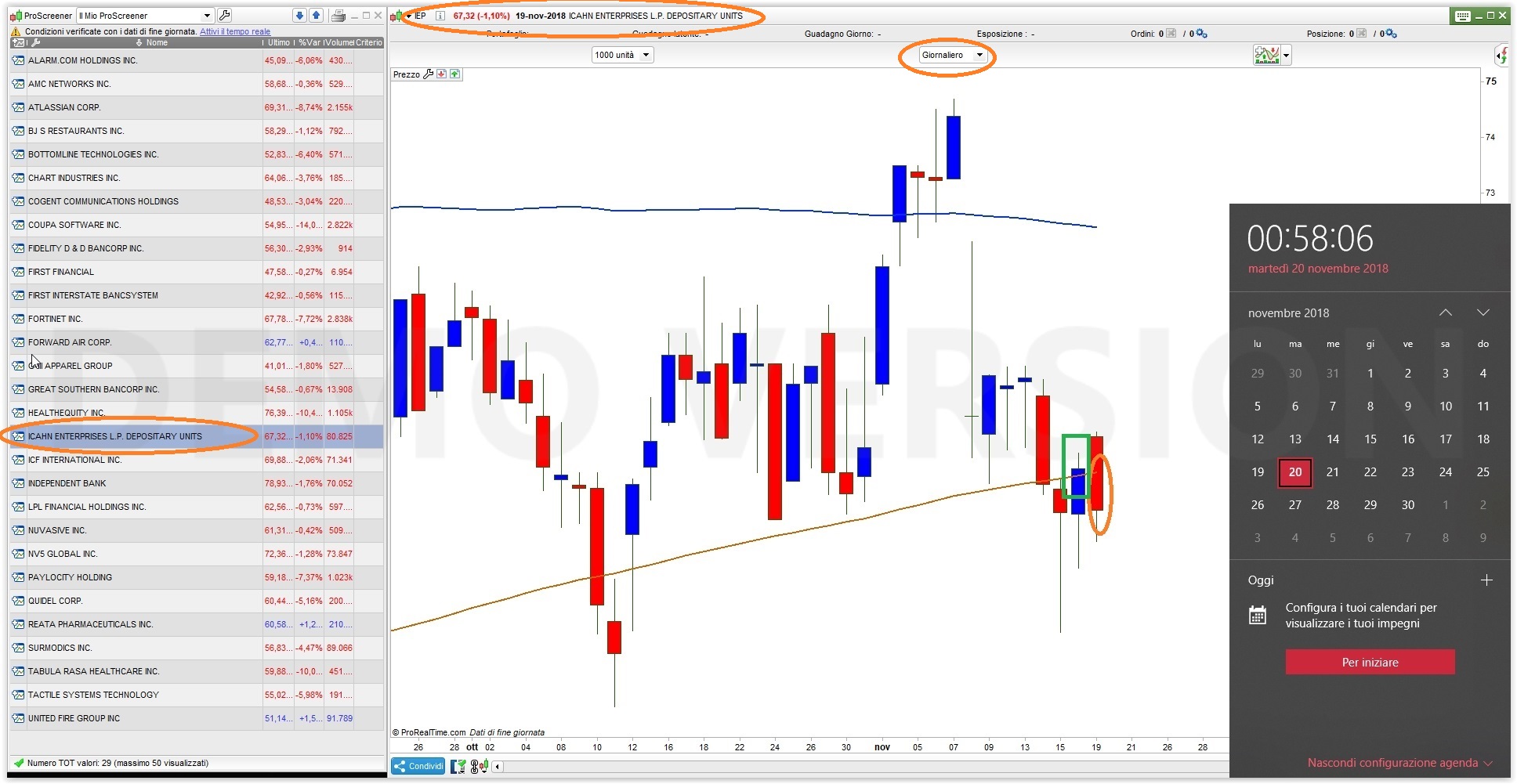Expand the indicator icon dropdown arrow
This screenshot has width=1517, height=784.
pyautogui.click(x=1286, y=56)
